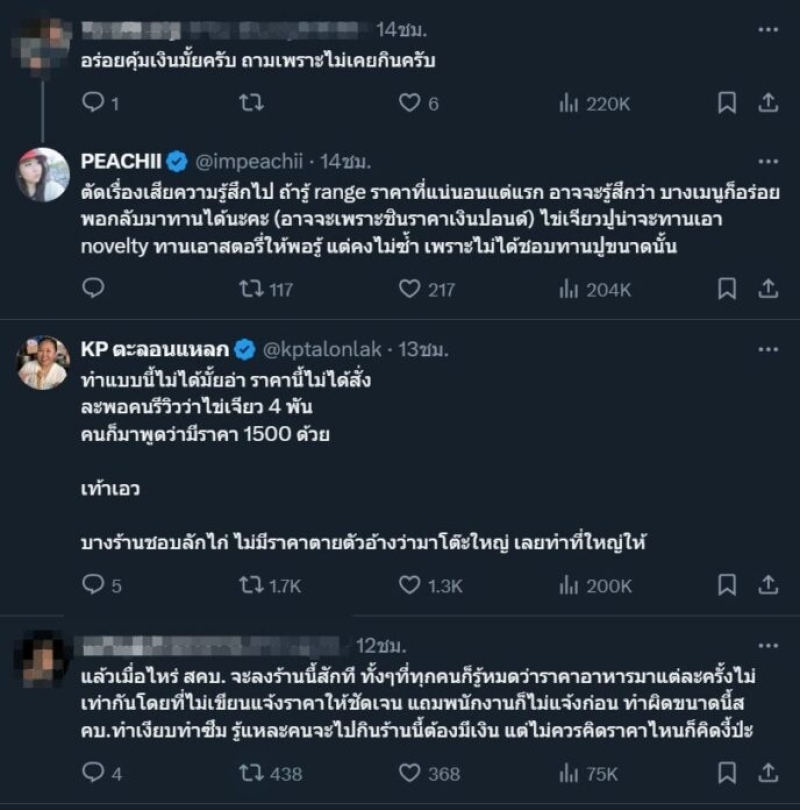The image size is (800, 810).
Task: Open more options on PEACHII's tweet
Action: pyautogui.click(x=768, y=161)
